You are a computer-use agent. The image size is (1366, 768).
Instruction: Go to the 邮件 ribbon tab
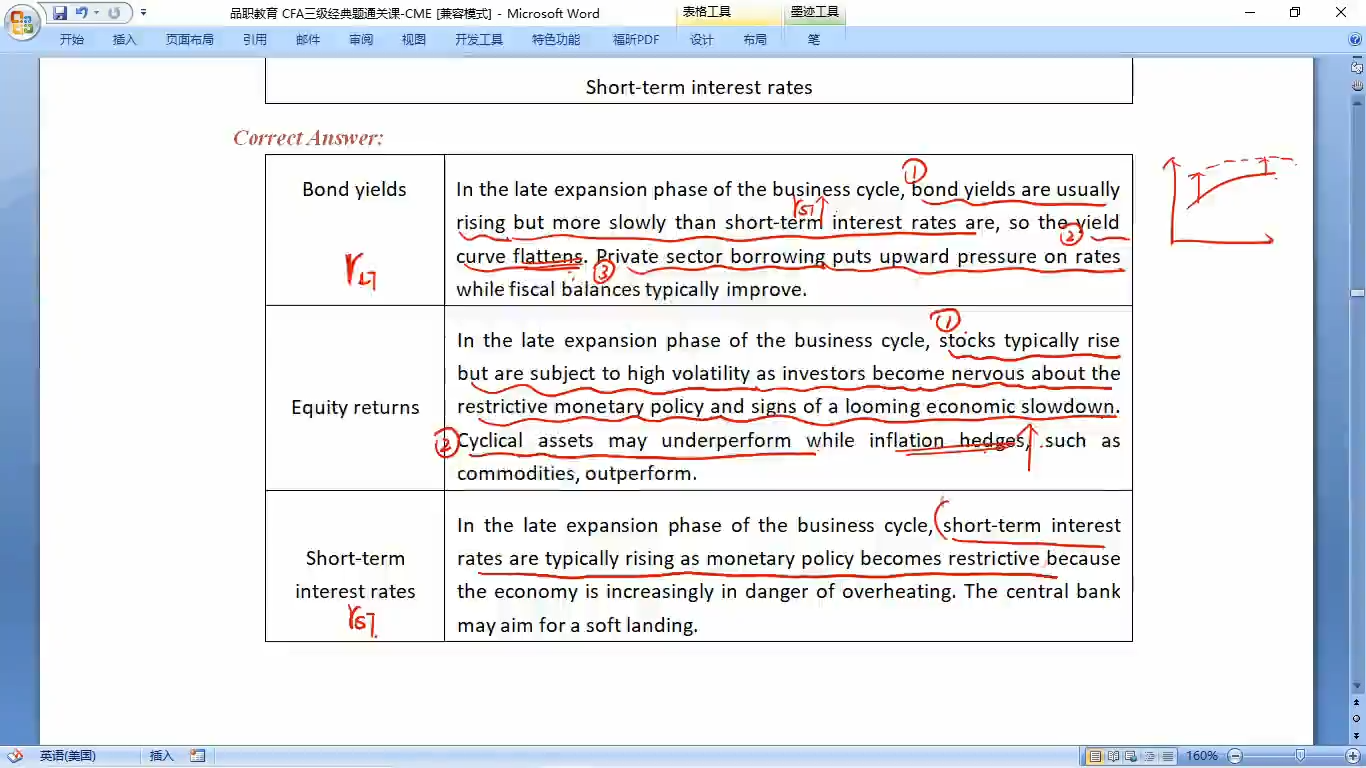[x=308, y=40]
